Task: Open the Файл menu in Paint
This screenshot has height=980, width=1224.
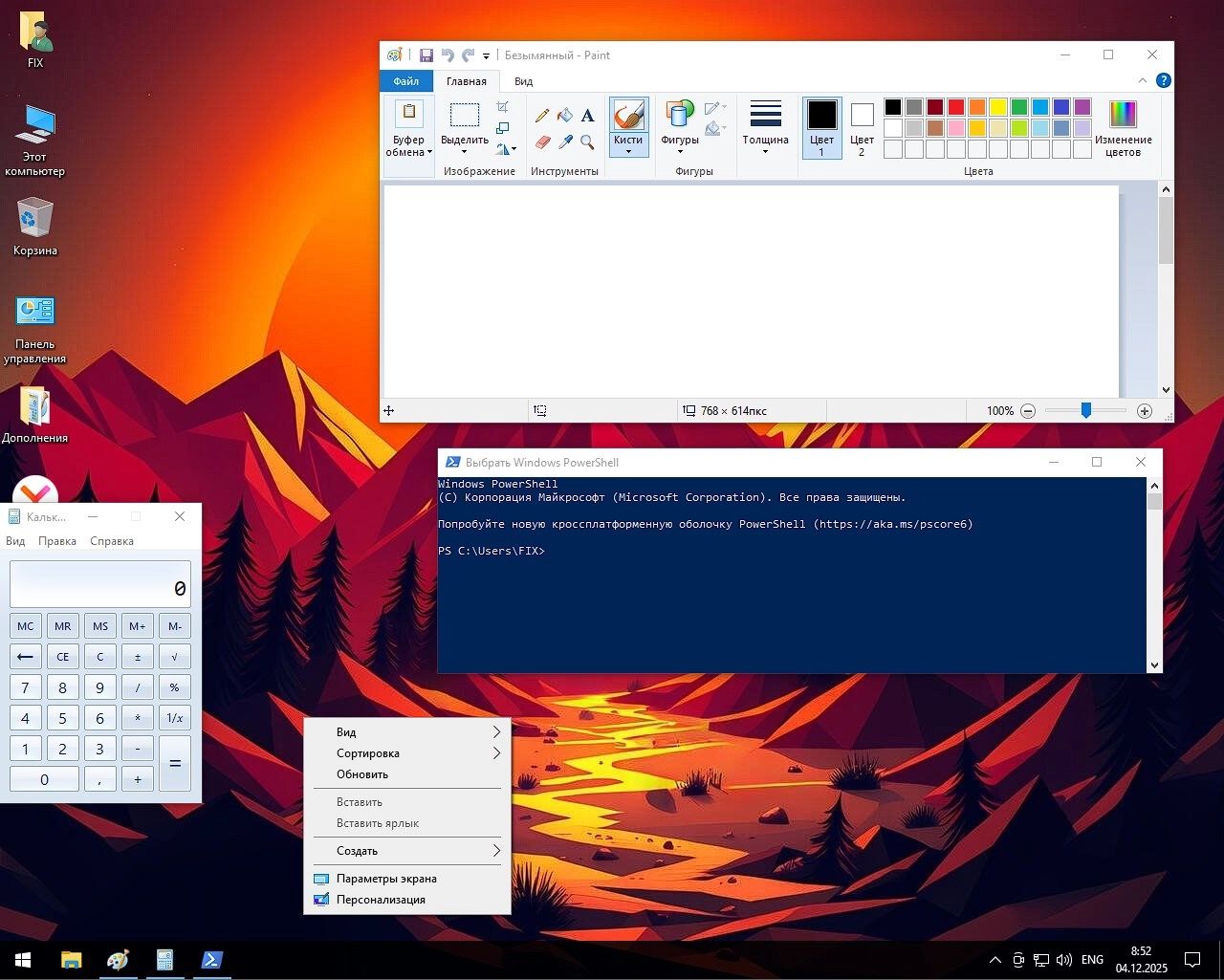Action: click(405, 81)
